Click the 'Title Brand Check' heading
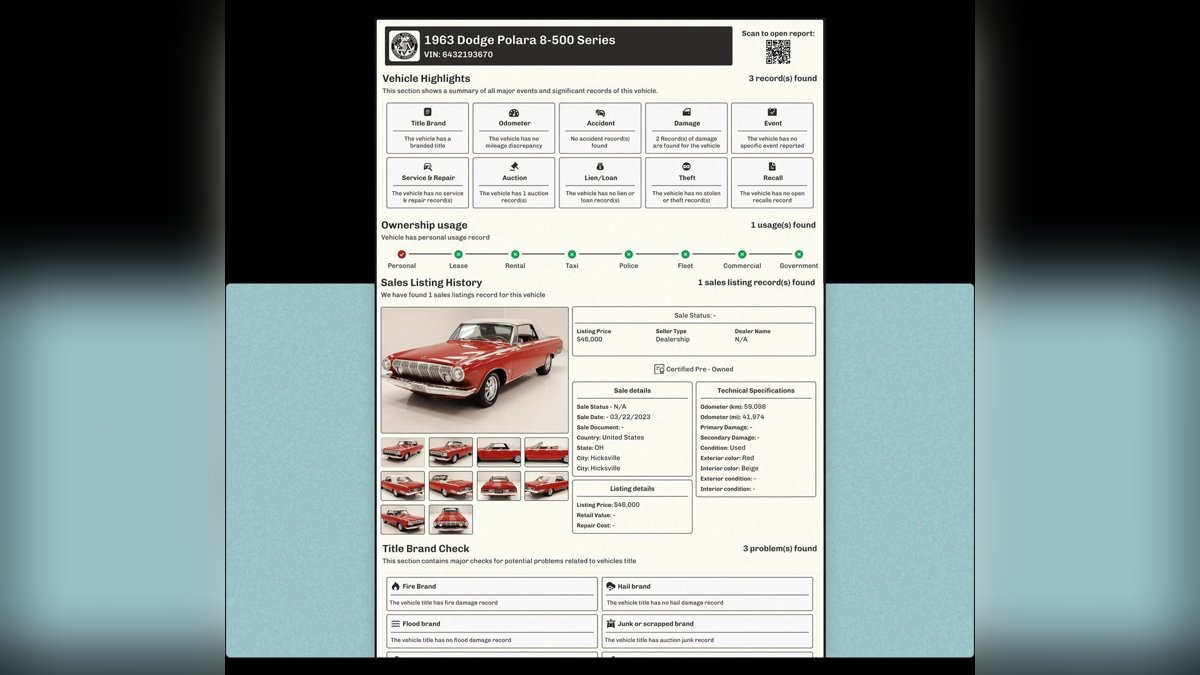The width and height of the screenshot is (1200, 675). 426,549
